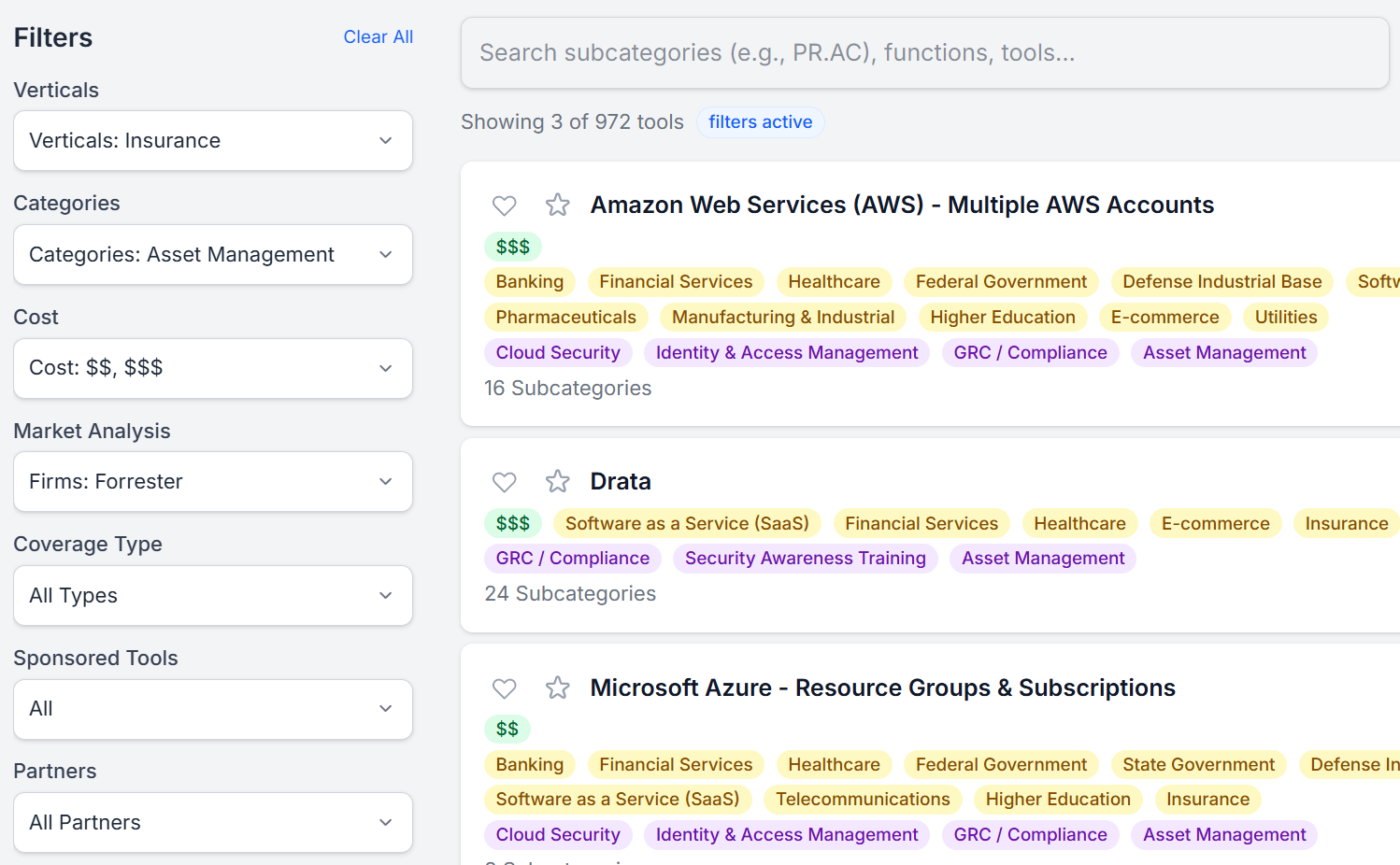The width and height of the screenshot is (1400, 865).
Task: Click Security Awareness Training tag
Action: (806, 559)
